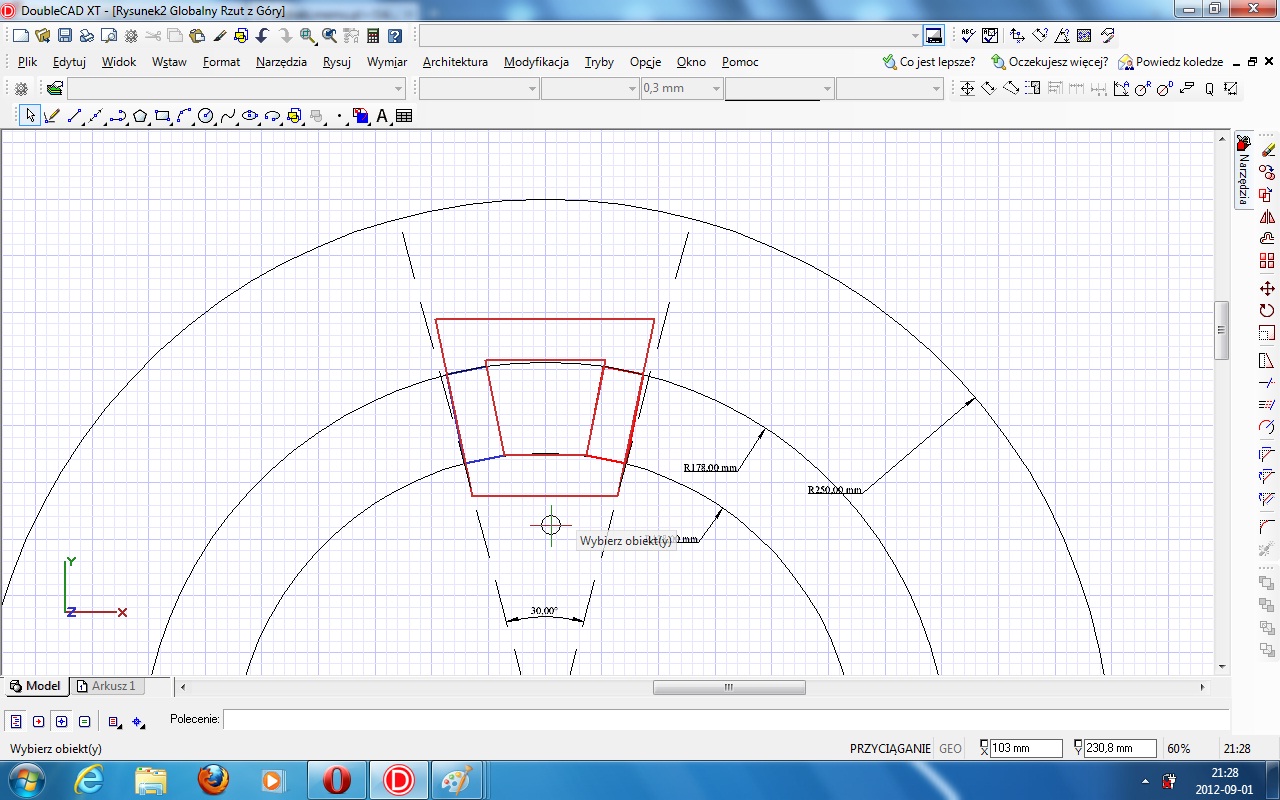Pick the Circle drawing tool
This screenshot has height=800, width=1280.
206,116
